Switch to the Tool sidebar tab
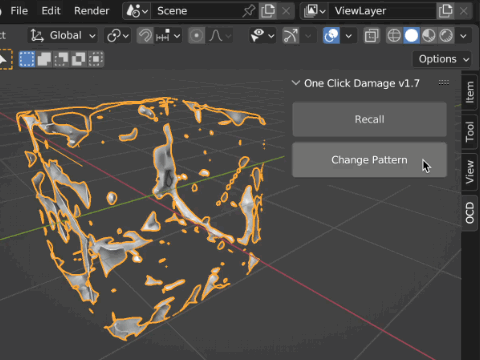Viewport: 480px width, 360px height. [470, 132]
